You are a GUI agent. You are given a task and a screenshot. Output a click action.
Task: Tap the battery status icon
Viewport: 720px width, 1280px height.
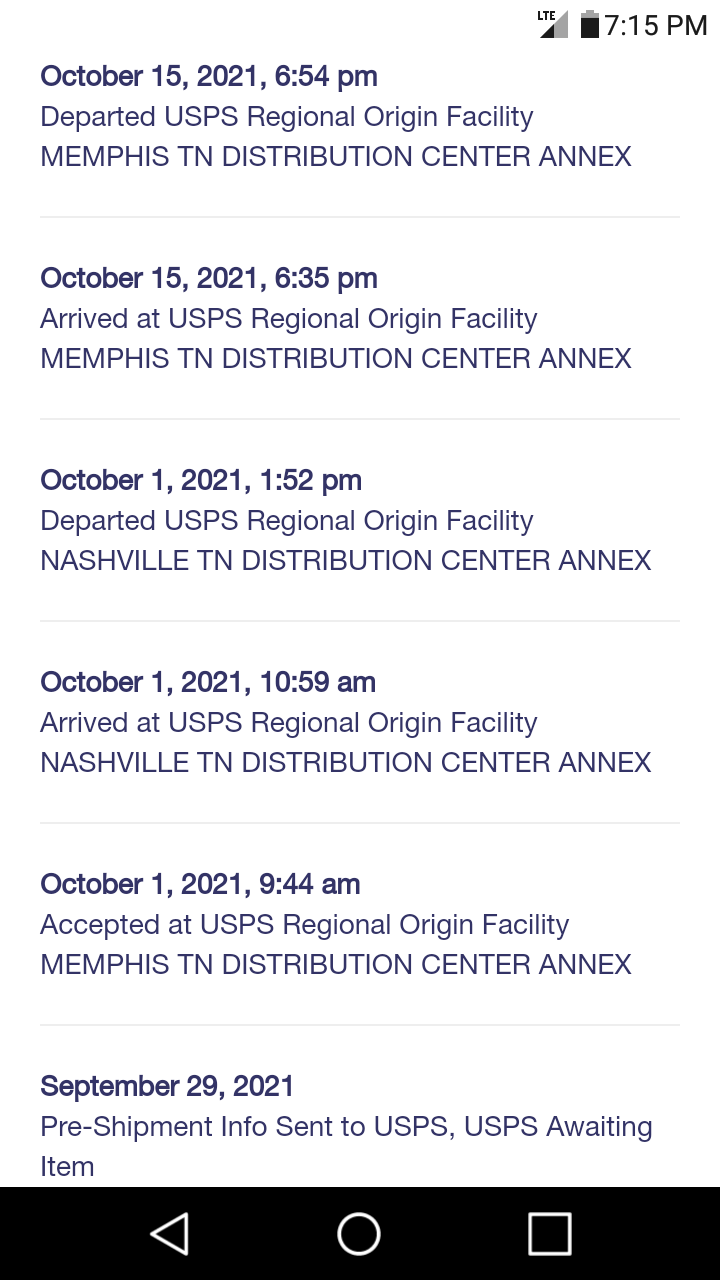point(589,24)
